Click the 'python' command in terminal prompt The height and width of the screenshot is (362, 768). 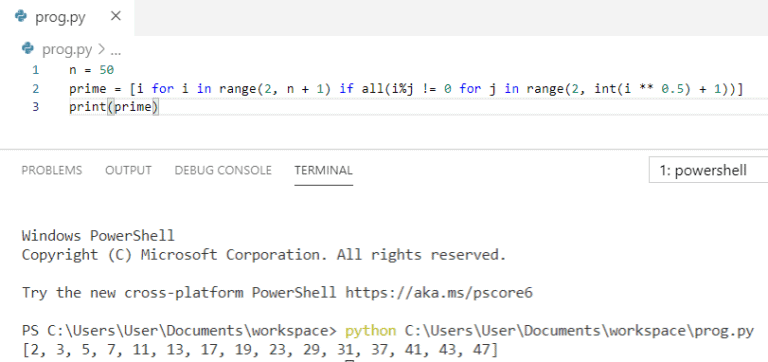coord(371,332)
